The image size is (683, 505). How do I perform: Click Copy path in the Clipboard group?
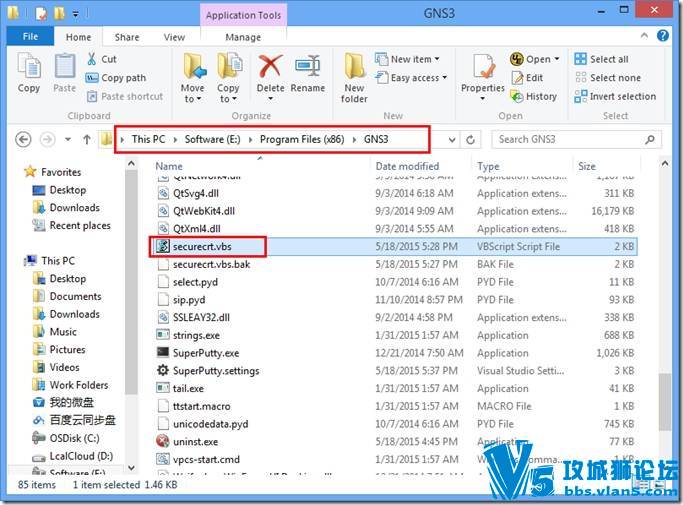[116, 78]
